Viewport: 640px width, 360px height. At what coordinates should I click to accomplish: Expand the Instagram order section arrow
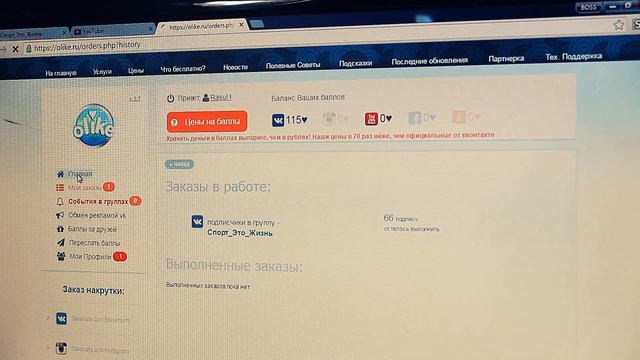(x=48, y=348)
